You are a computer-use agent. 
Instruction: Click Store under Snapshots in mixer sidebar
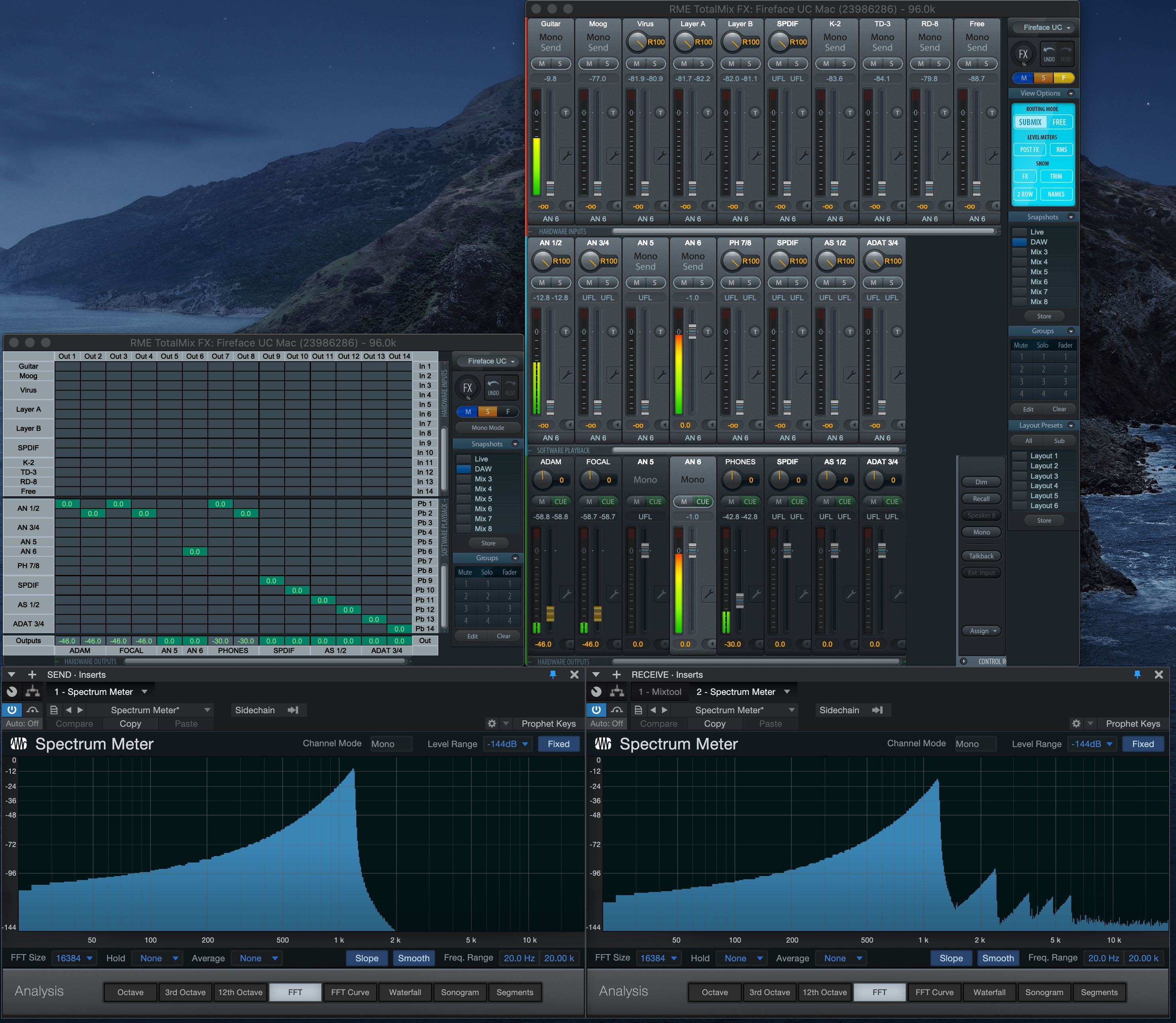point(1043,316)
